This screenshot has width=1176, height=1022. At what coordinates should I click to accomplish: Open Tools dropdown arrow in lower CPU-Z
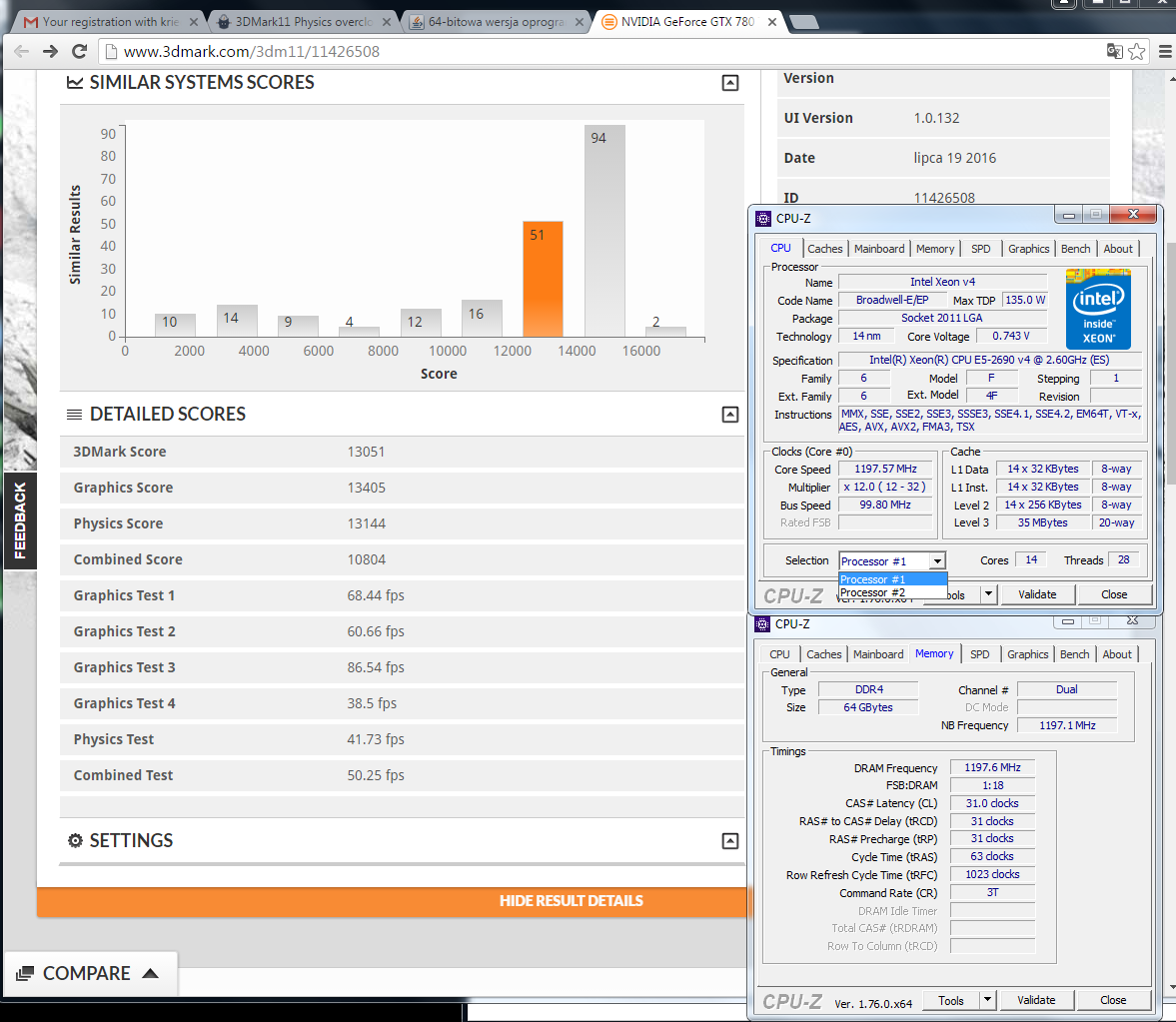pos(988,1000)
